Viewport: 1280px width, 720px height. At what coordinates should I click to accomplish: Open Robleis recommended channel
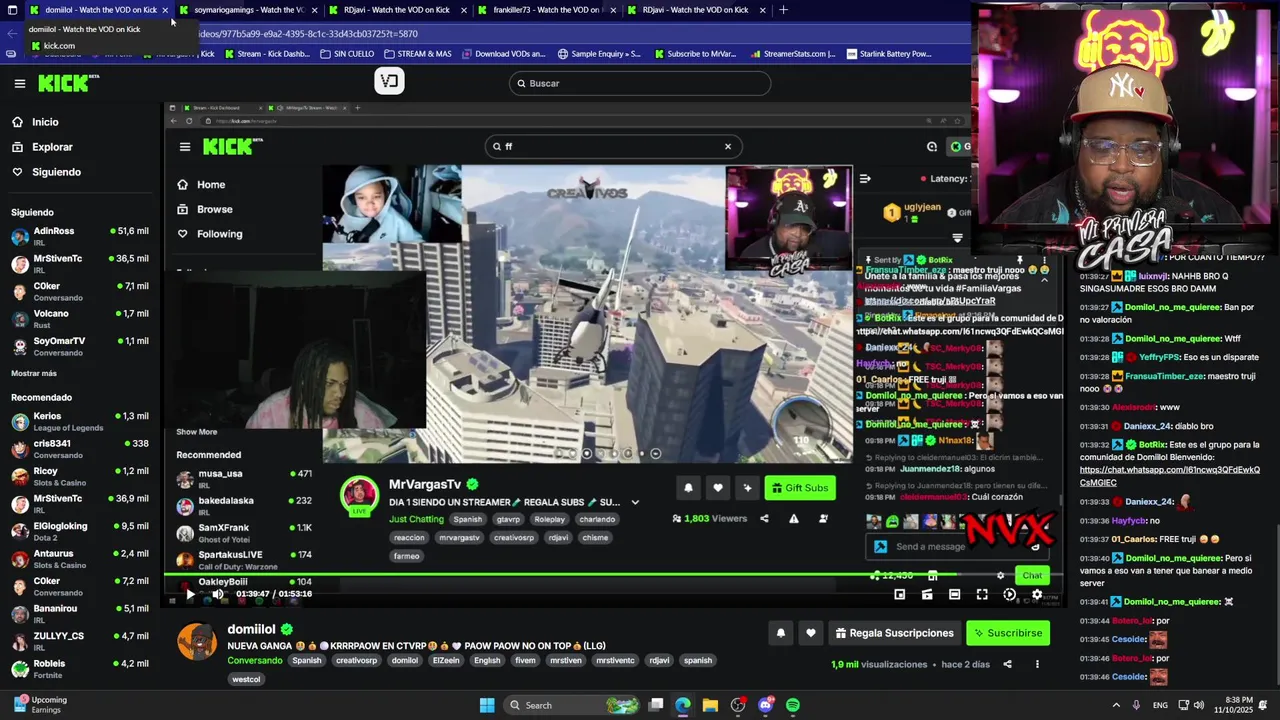click(x=80, y=668)
